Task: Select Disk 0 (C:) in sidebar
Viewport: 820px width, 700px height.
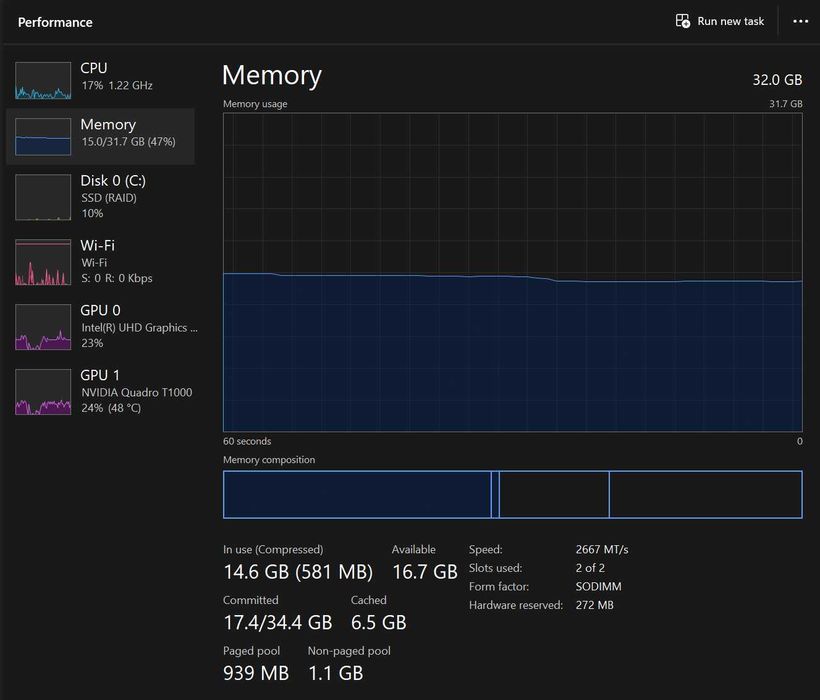Action: point(100,197)
